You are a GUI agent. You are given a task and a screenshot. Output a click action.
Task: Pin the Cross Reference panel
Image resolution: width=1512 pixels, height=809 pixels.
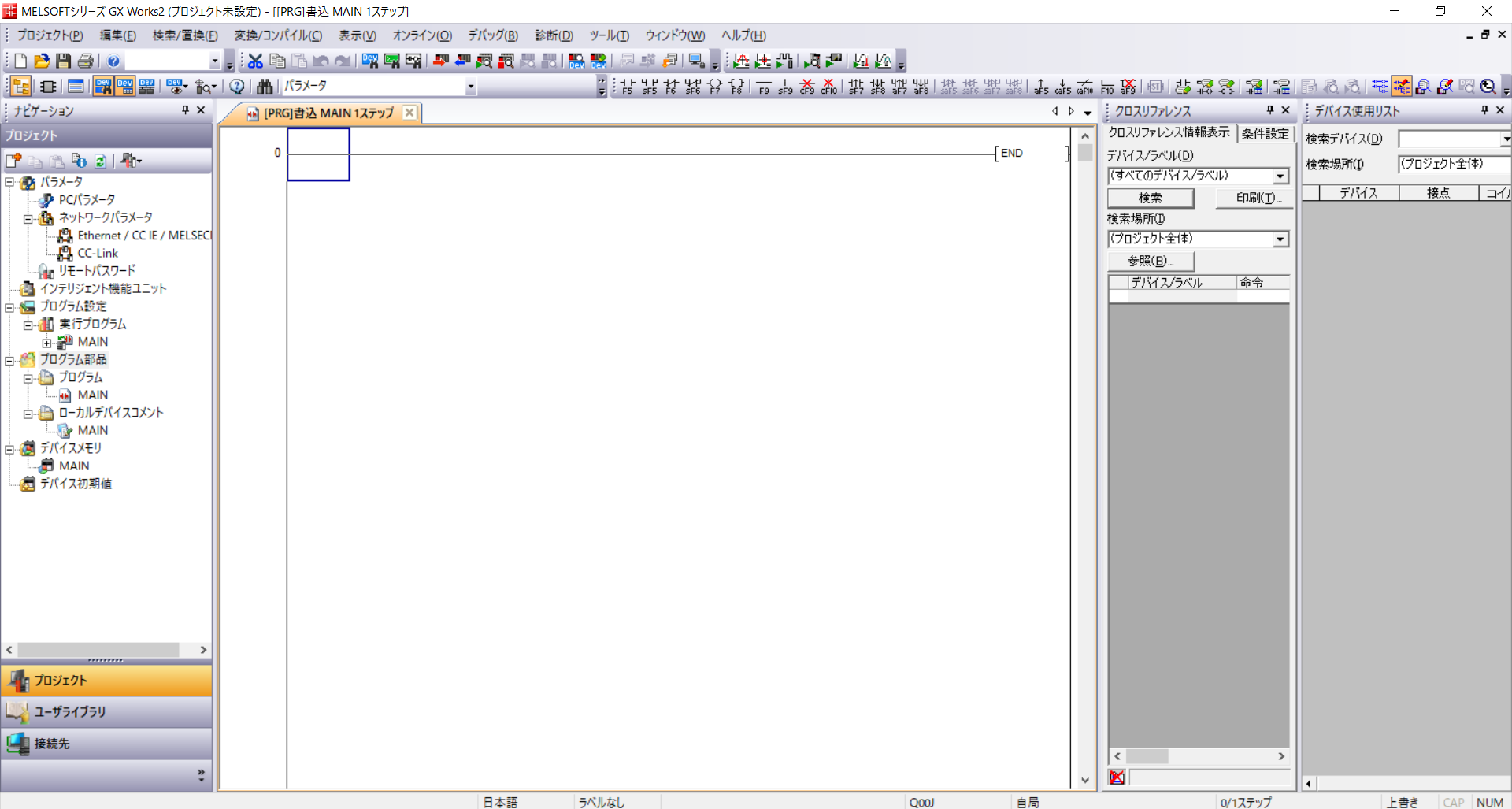1269,110
